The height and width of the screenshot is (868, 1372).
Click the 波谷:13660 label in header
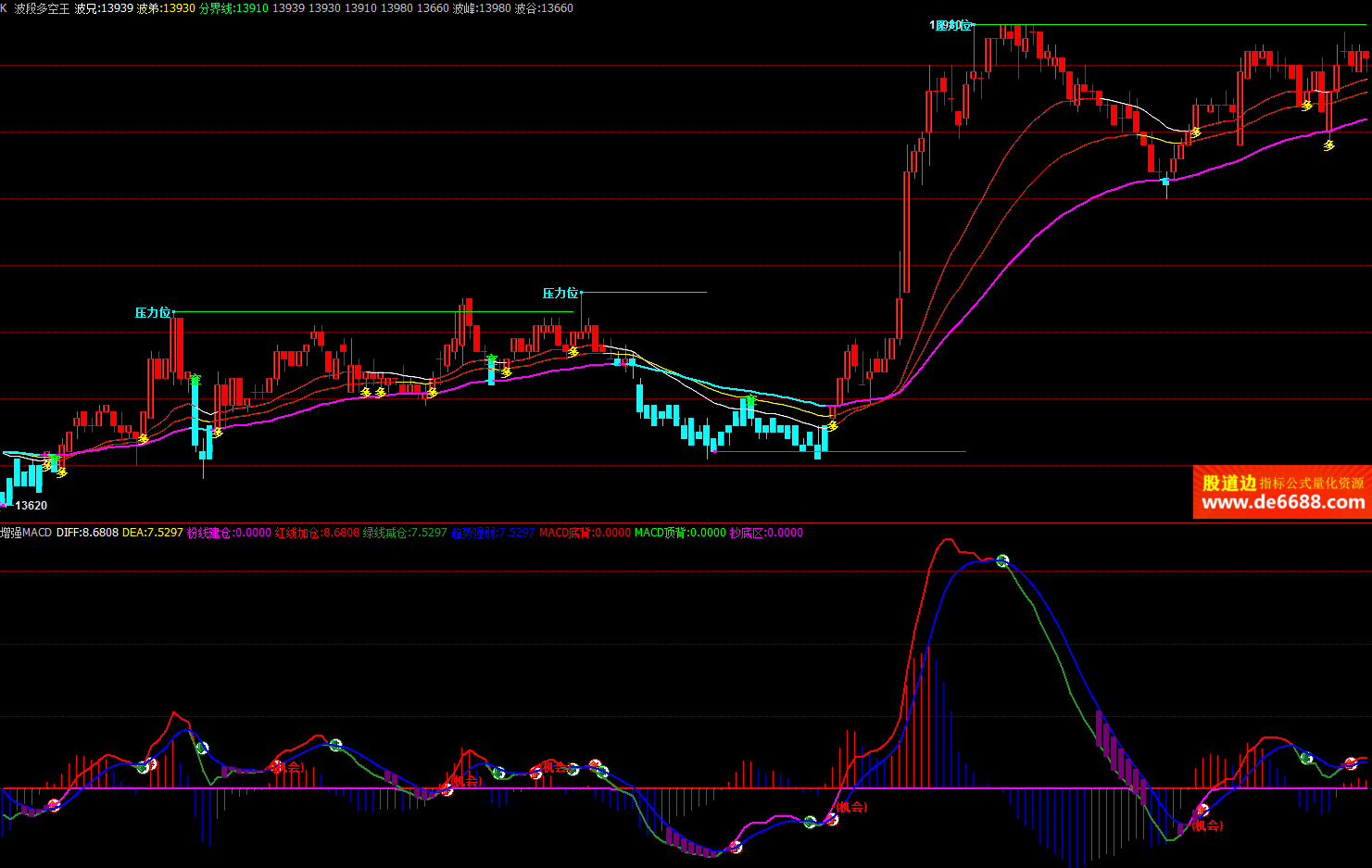tap(544, 8)
